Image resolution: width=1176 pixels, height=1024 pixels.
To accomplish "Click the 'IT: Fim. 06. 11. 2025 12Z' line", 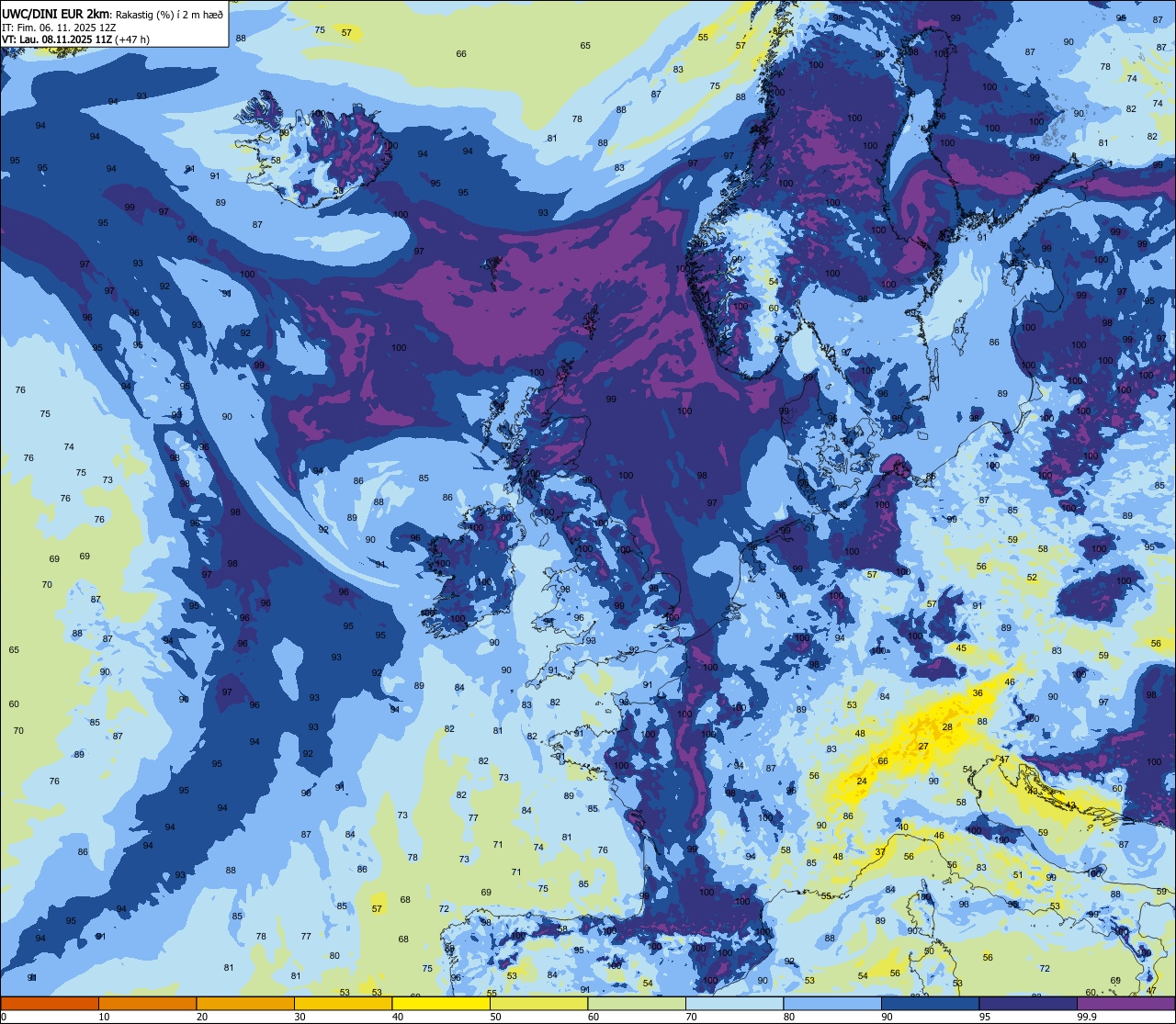I will tap(58, 26).
